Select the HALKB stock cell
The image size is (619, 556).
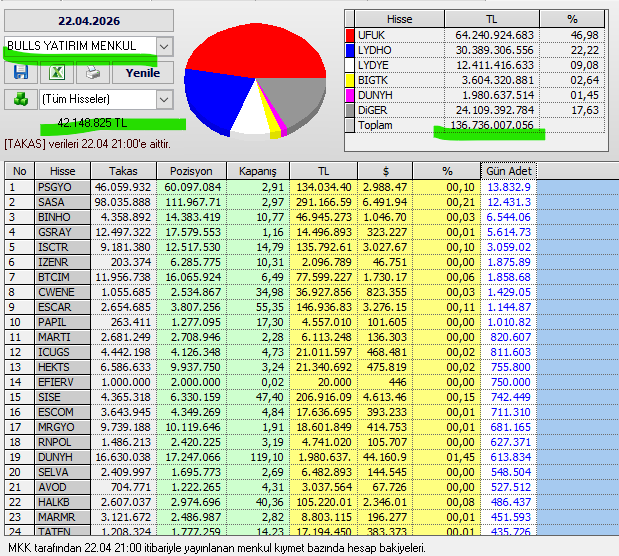62,502
